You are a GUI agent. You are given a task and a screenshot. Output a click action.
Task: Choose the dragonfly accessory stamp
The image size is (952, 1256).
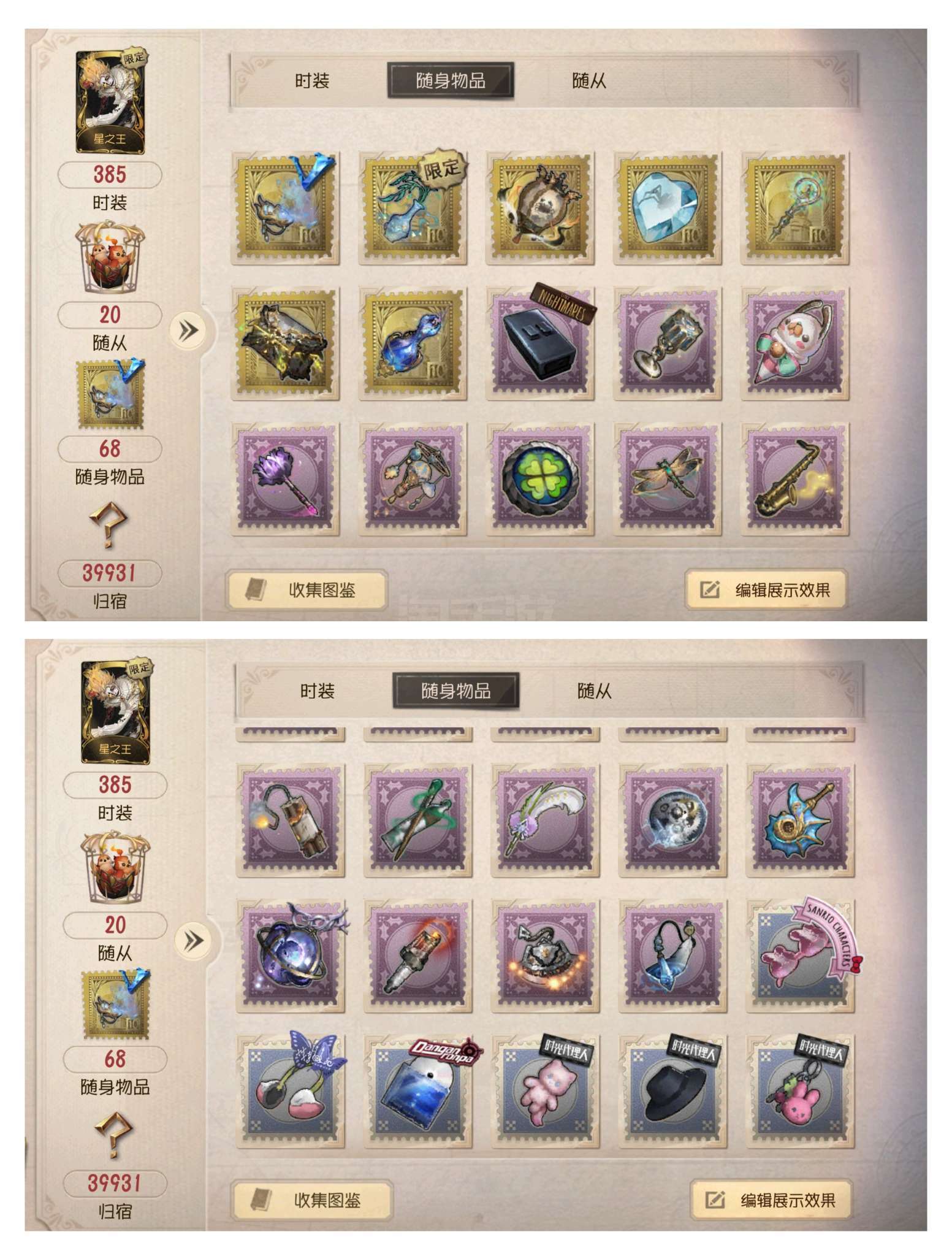(x=668, y=479)
